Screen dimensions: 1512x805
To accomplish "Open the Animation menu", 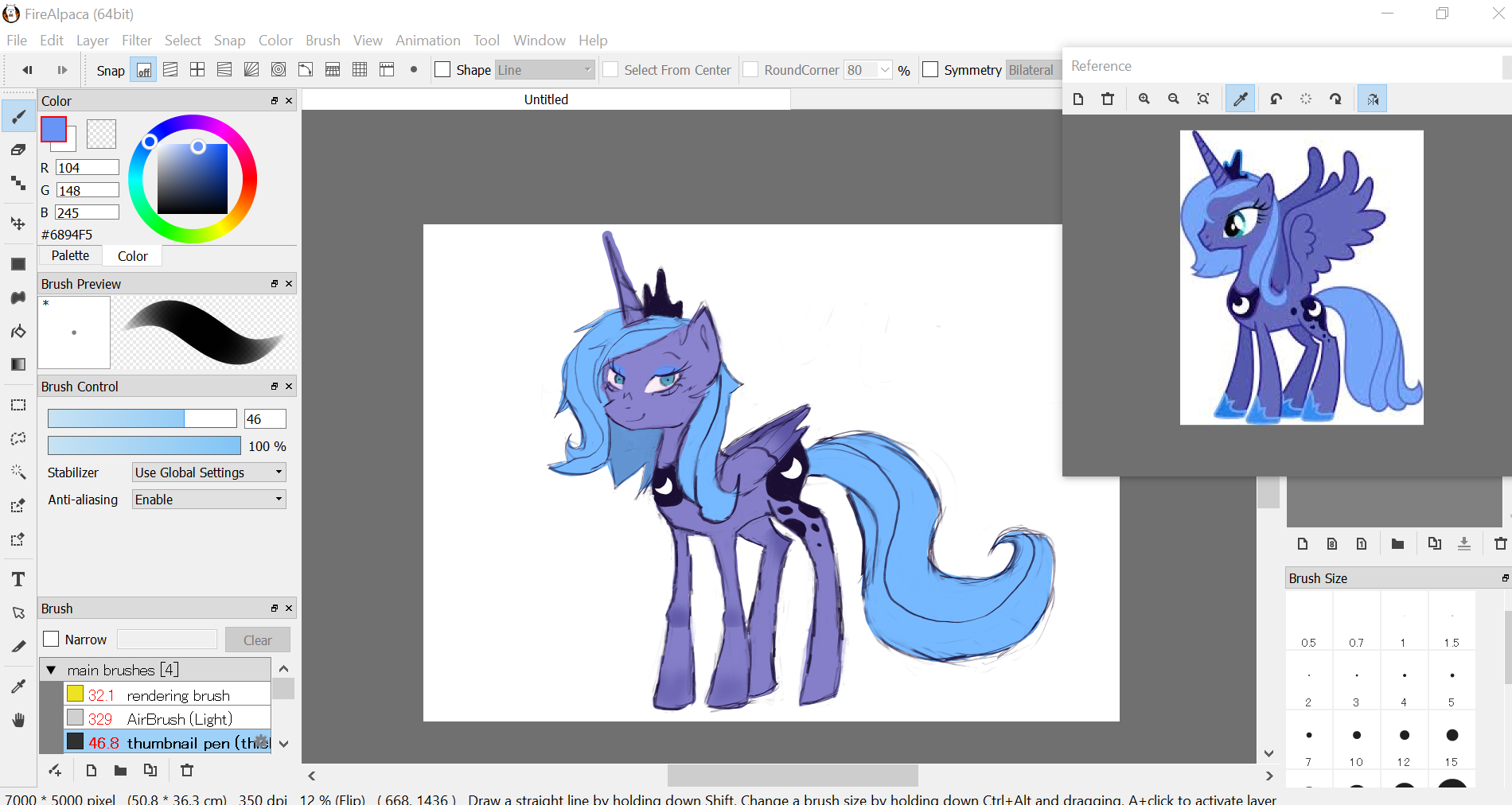I will [428, 41].
